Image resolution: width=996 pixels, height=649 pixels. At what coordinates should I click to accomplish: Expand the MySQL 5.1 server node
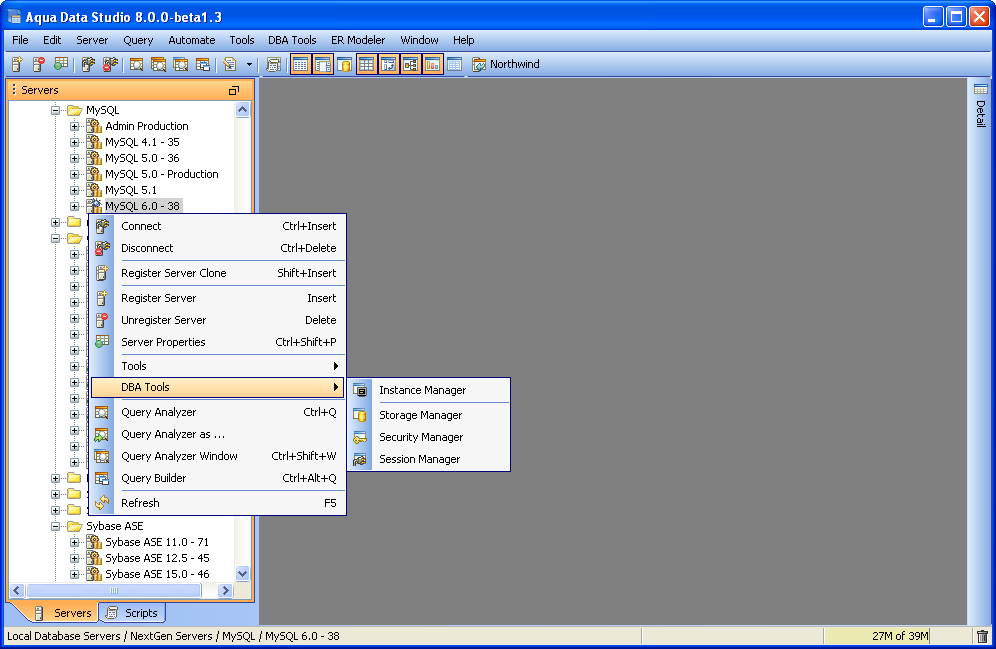pyautogui.click(x=74, y=190)
